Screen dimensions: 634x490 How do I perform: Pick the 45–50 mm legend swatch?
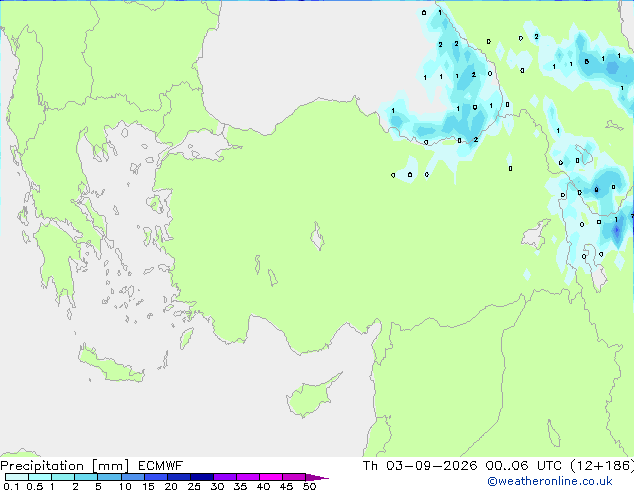(x=294, y=477)
